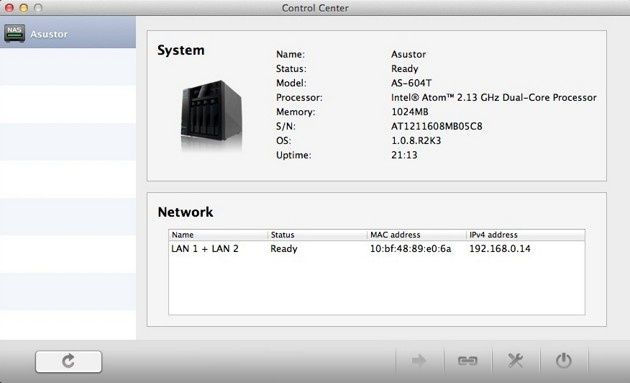
Task: Click the IP address 192.168.0.14
Action: [x=500, y=249]
